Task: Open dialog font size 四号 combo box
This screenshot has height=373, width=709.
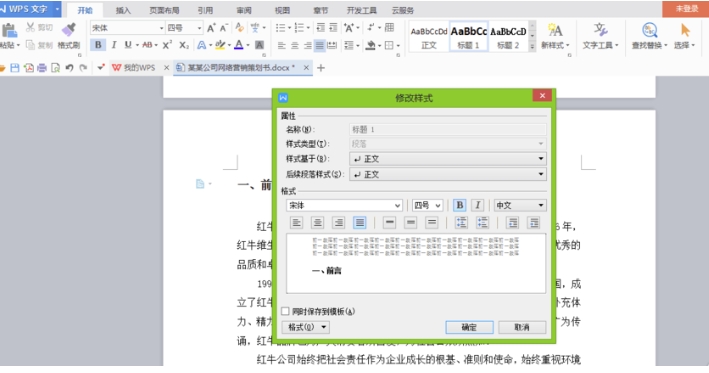Action: [427, 205]
